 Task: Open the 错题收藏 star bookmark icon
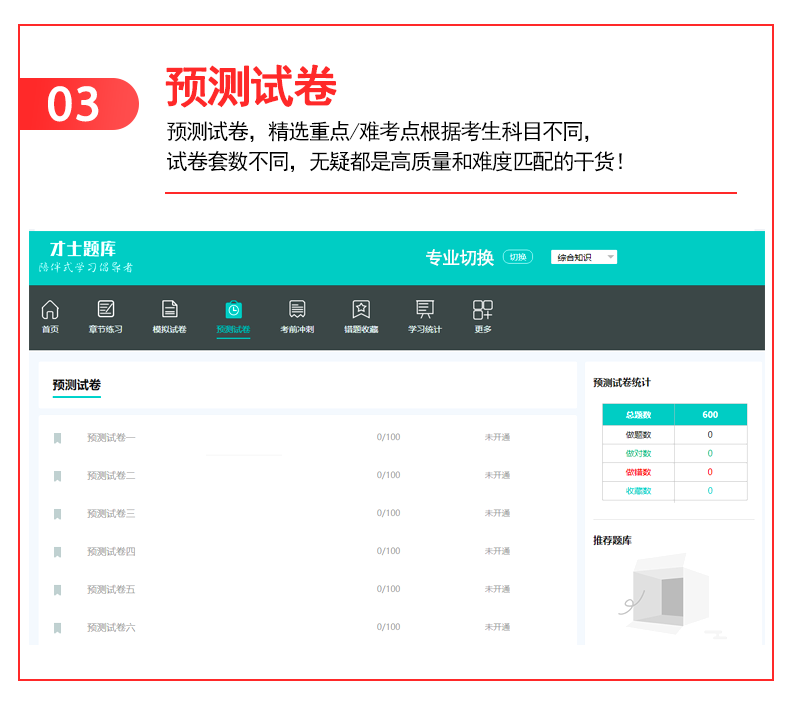pos(361,309)
